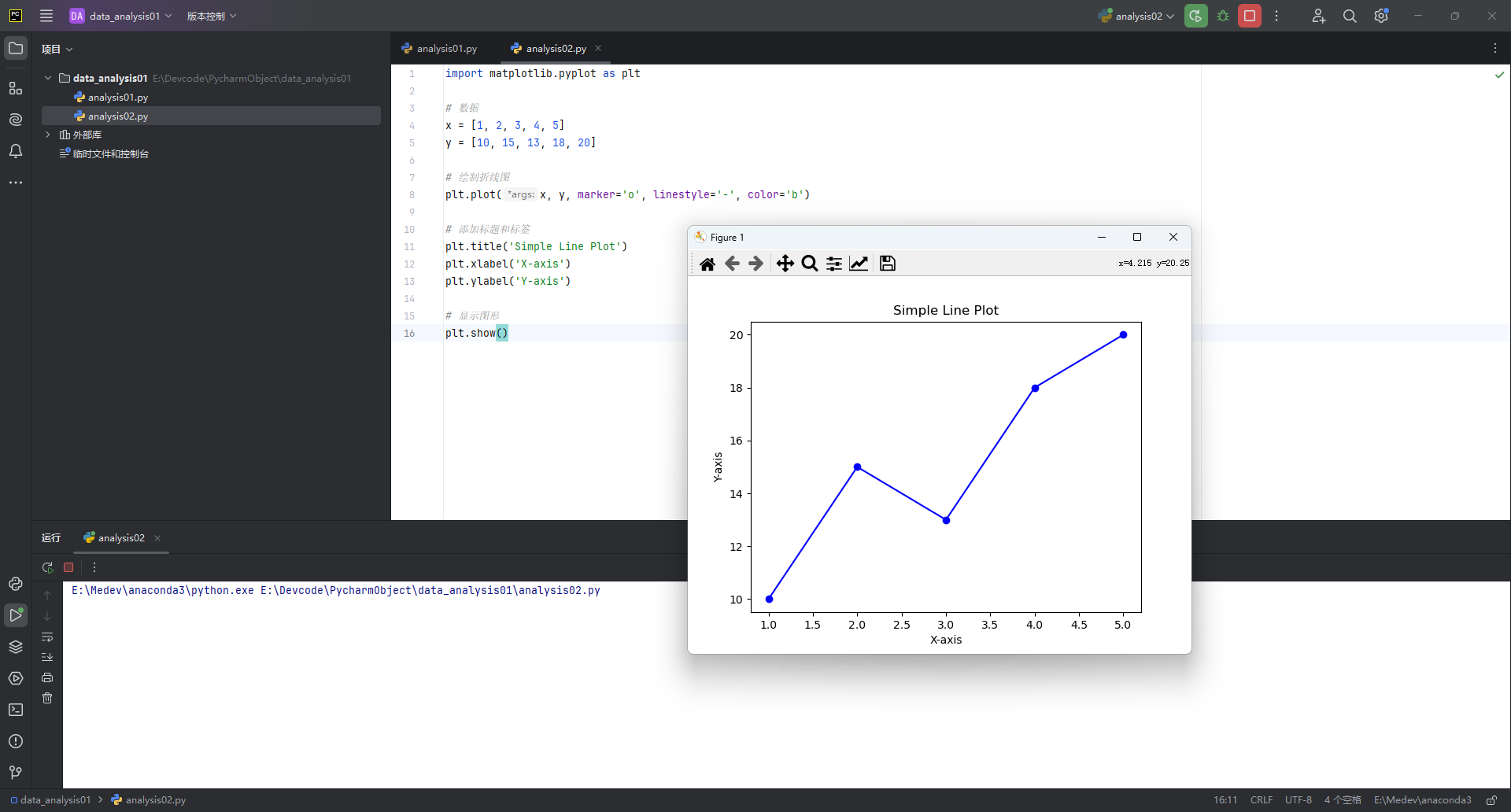Open the 项目 view dropdown

[x=57, y=49]
